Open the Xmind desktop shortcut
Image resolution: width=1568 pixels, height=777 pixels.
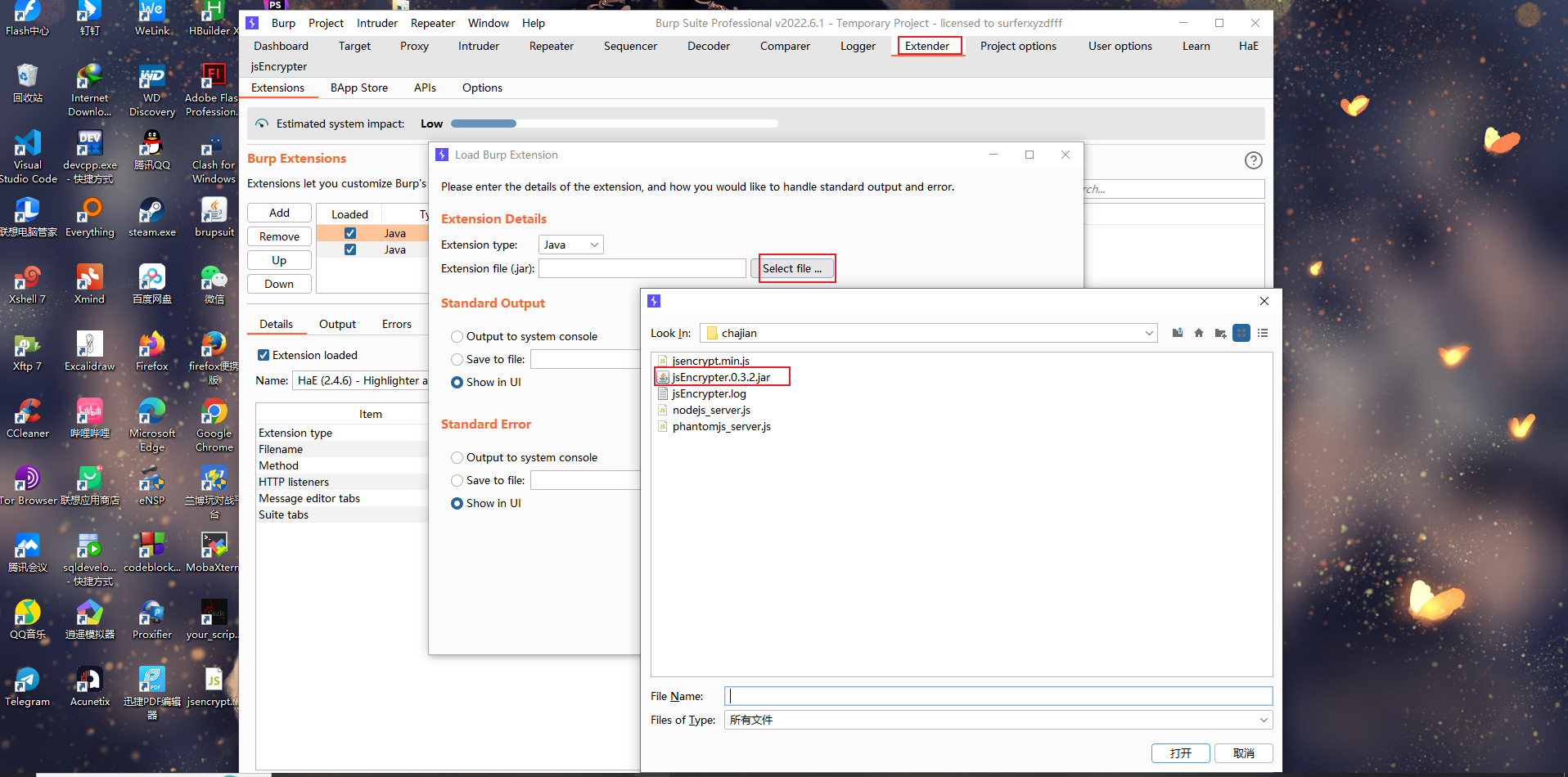pos(90,285)
